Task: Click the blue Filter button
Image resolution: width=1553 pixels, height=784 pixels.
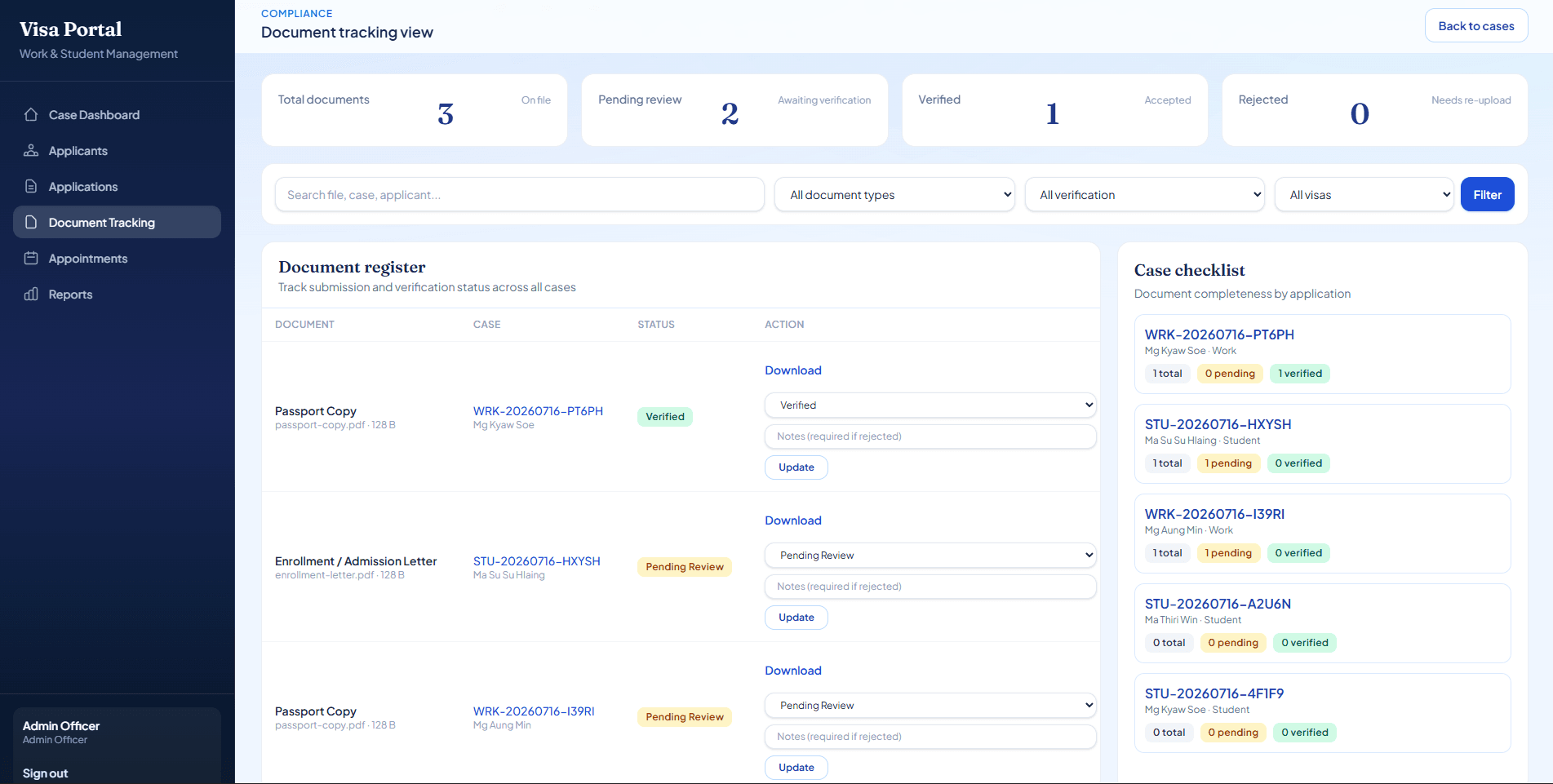Action: [x=1487, y=195]
